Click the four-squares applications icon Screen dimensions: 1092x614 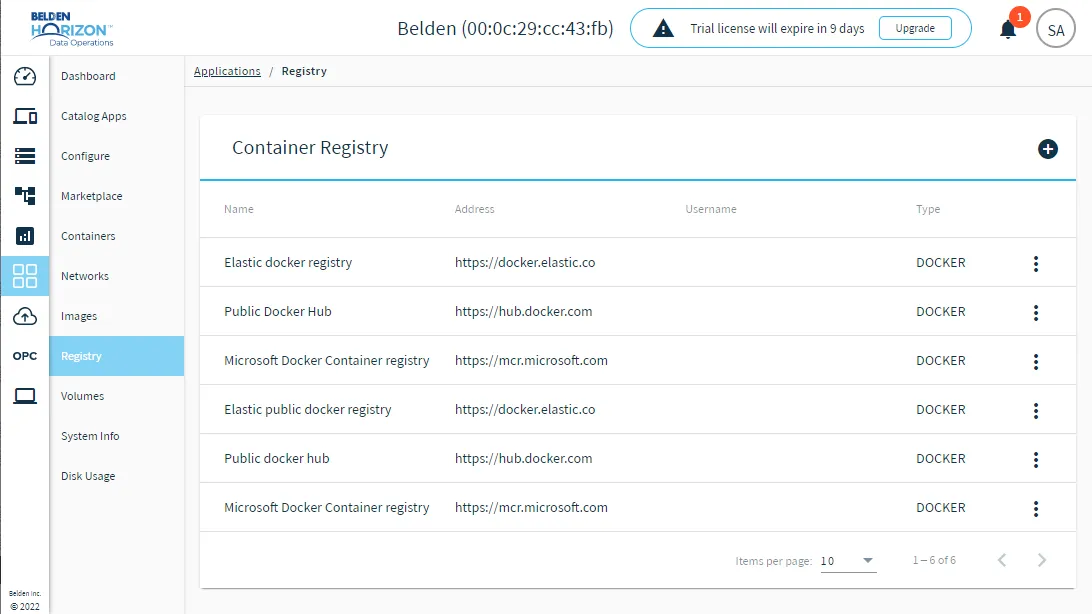(25, 276)
